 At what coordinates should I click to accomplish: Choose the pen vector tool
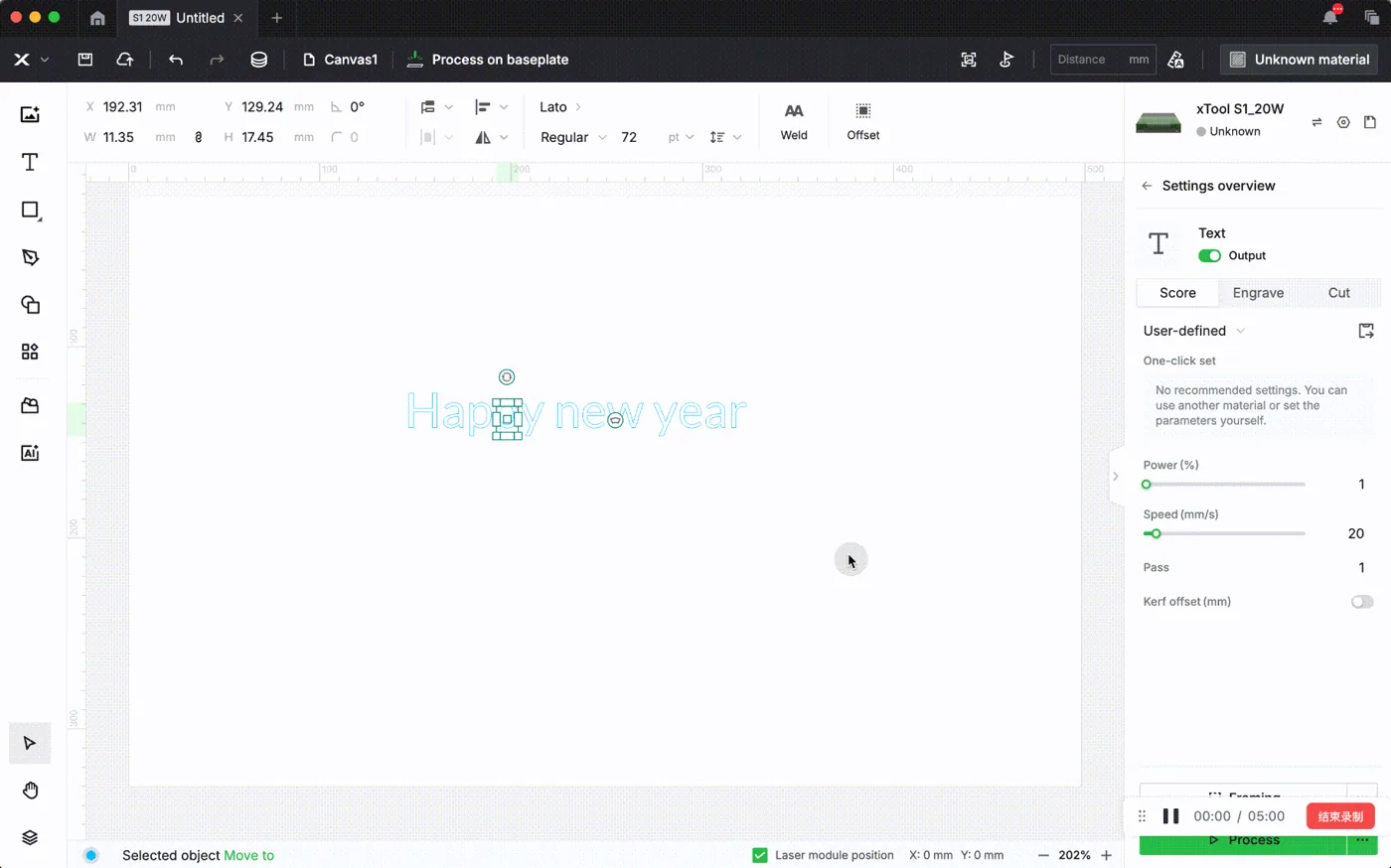click(x=30, y=257)
